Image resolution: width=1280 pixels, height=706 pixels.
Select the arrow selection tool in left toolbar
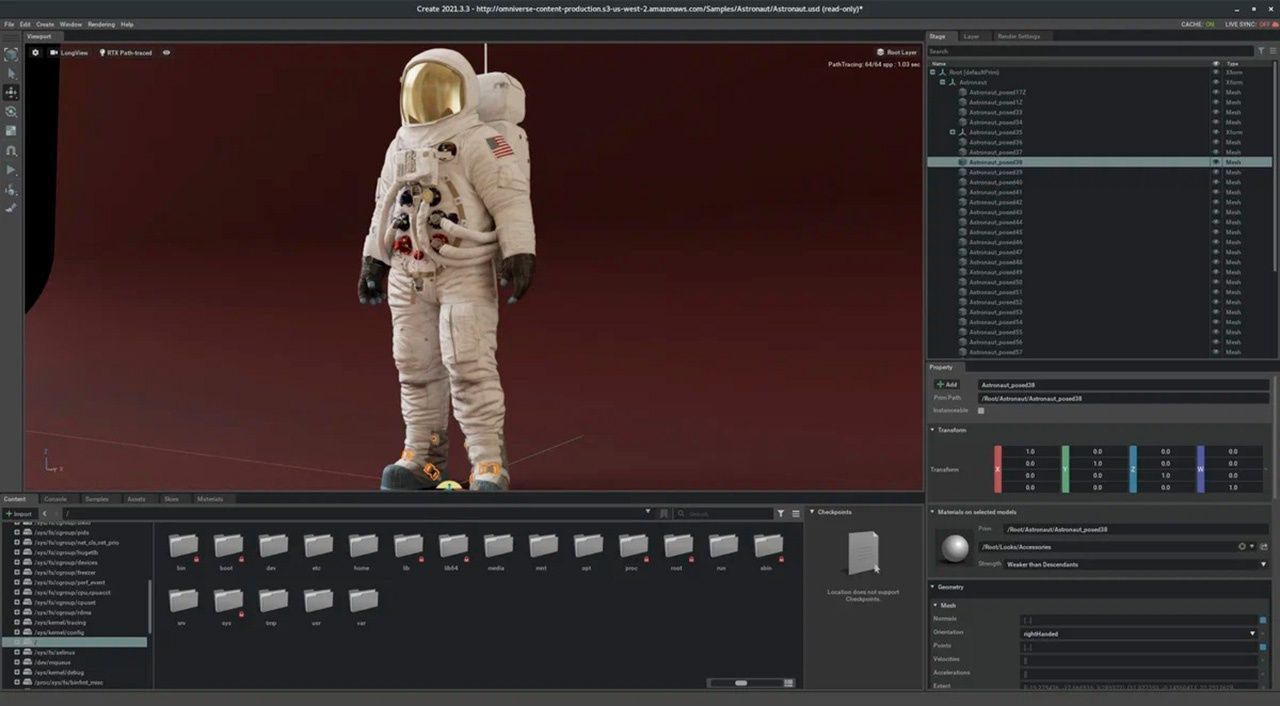[11, 73]
